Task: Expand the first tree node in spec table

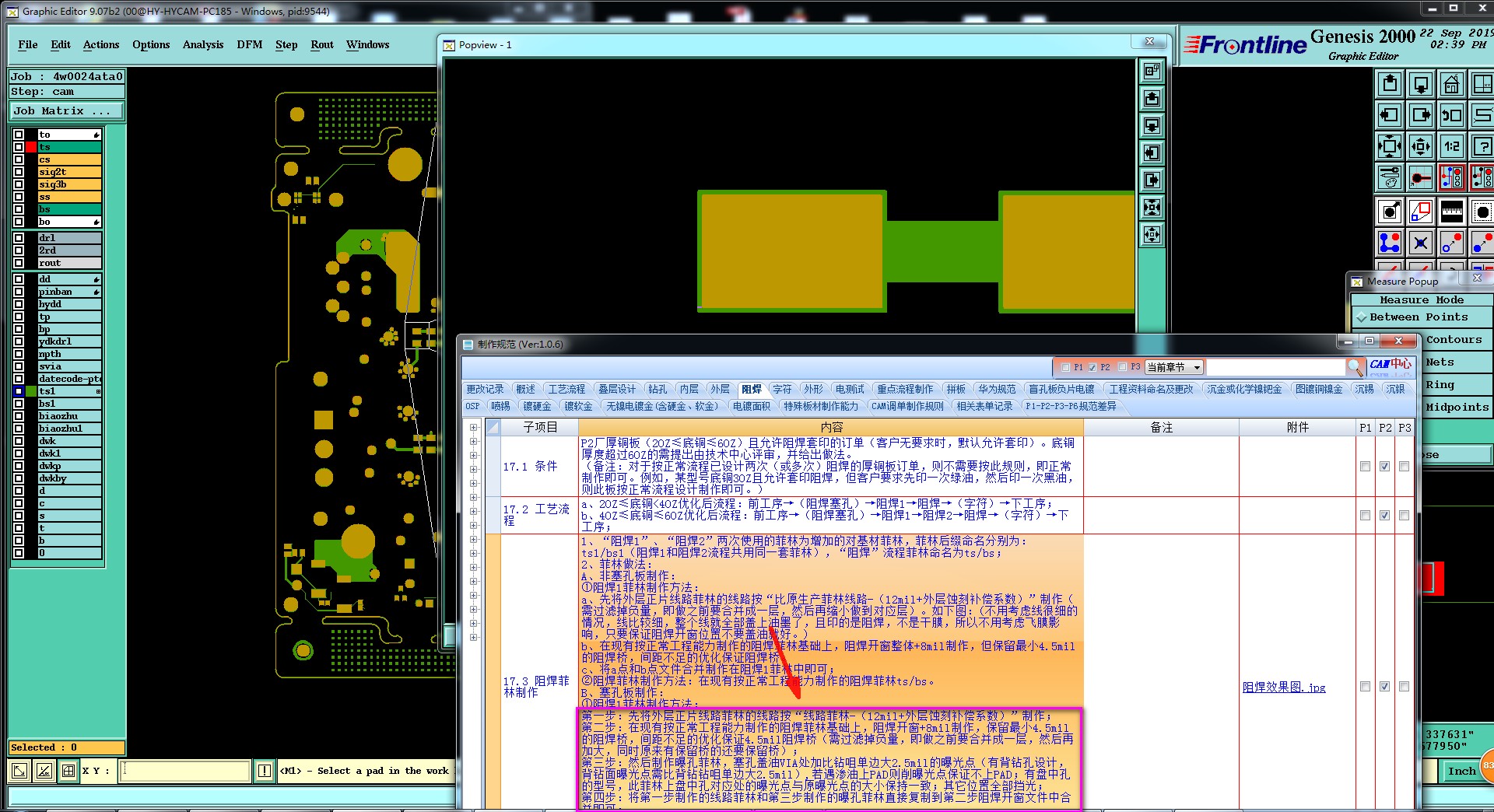Action: click(x=473, y=428)
